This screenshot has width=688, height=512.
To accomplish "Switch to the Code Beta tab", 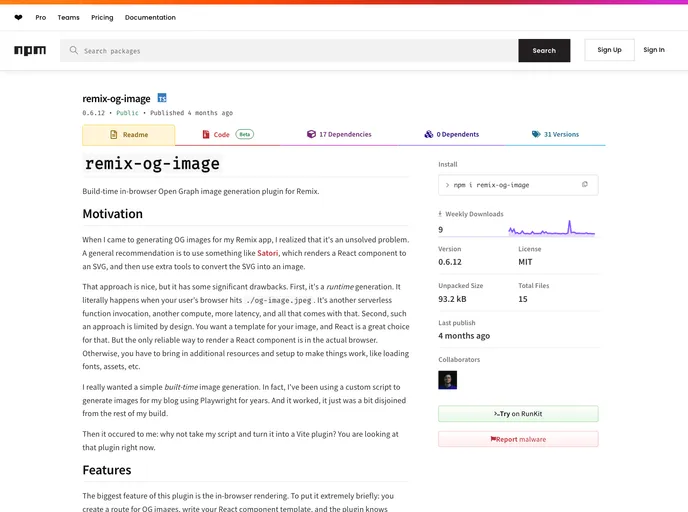I will point(228,134).
